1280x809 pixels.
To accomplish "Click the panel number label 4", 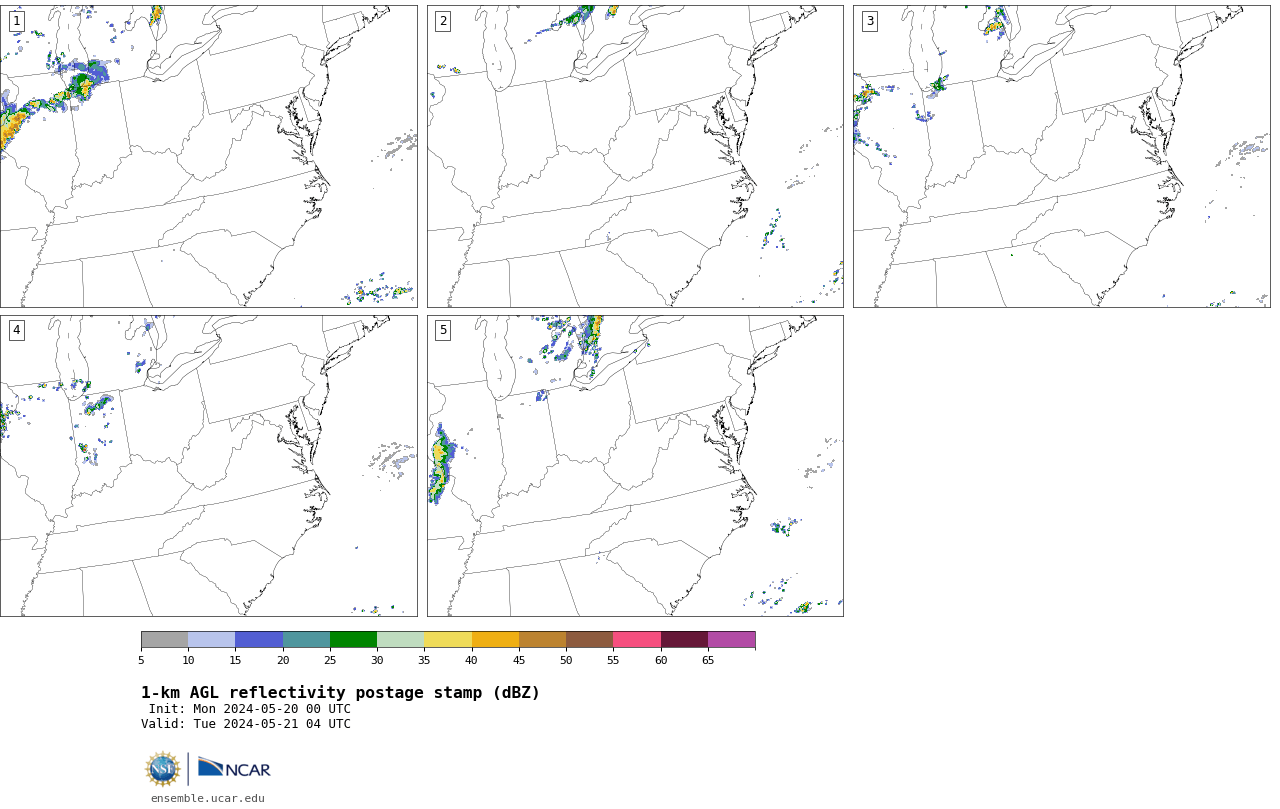I will [16, 330].
